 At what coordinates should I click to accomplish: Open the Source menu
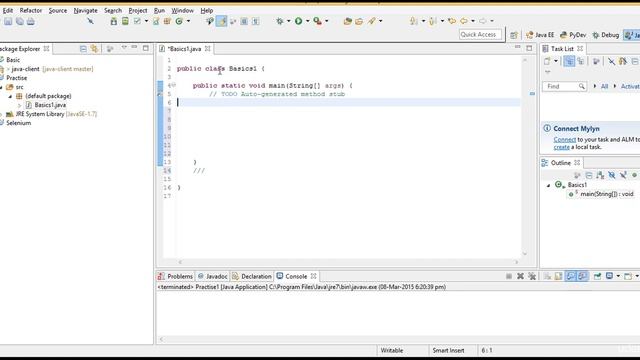click(x=58, y=10)
